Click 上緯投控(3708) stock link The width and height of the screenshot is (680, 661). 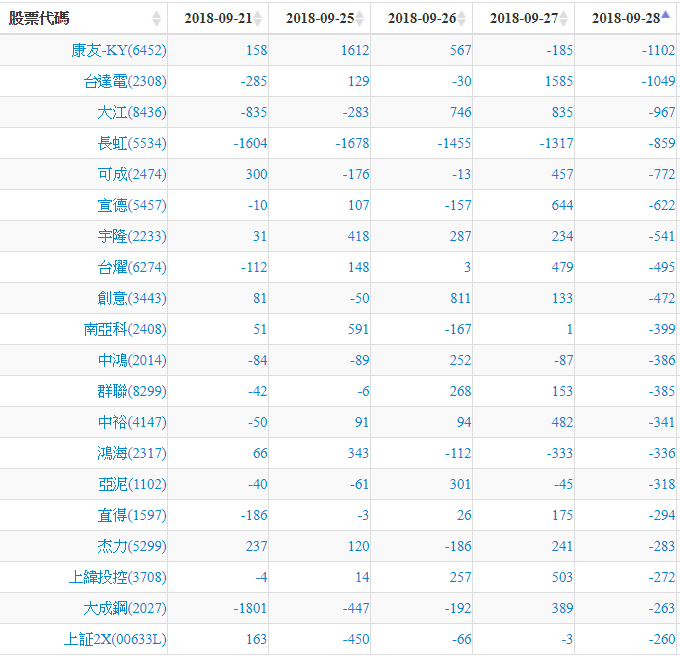click(118, 578)
